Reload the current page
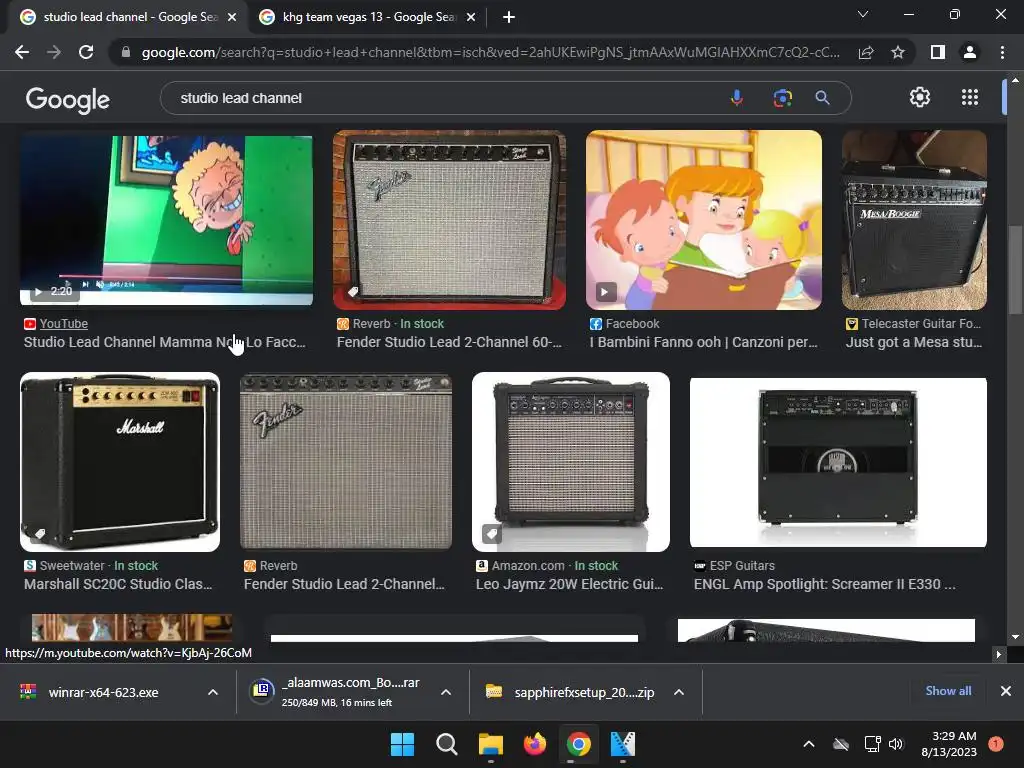Viewport: 1024px width, 768px height. pos(86,52)
